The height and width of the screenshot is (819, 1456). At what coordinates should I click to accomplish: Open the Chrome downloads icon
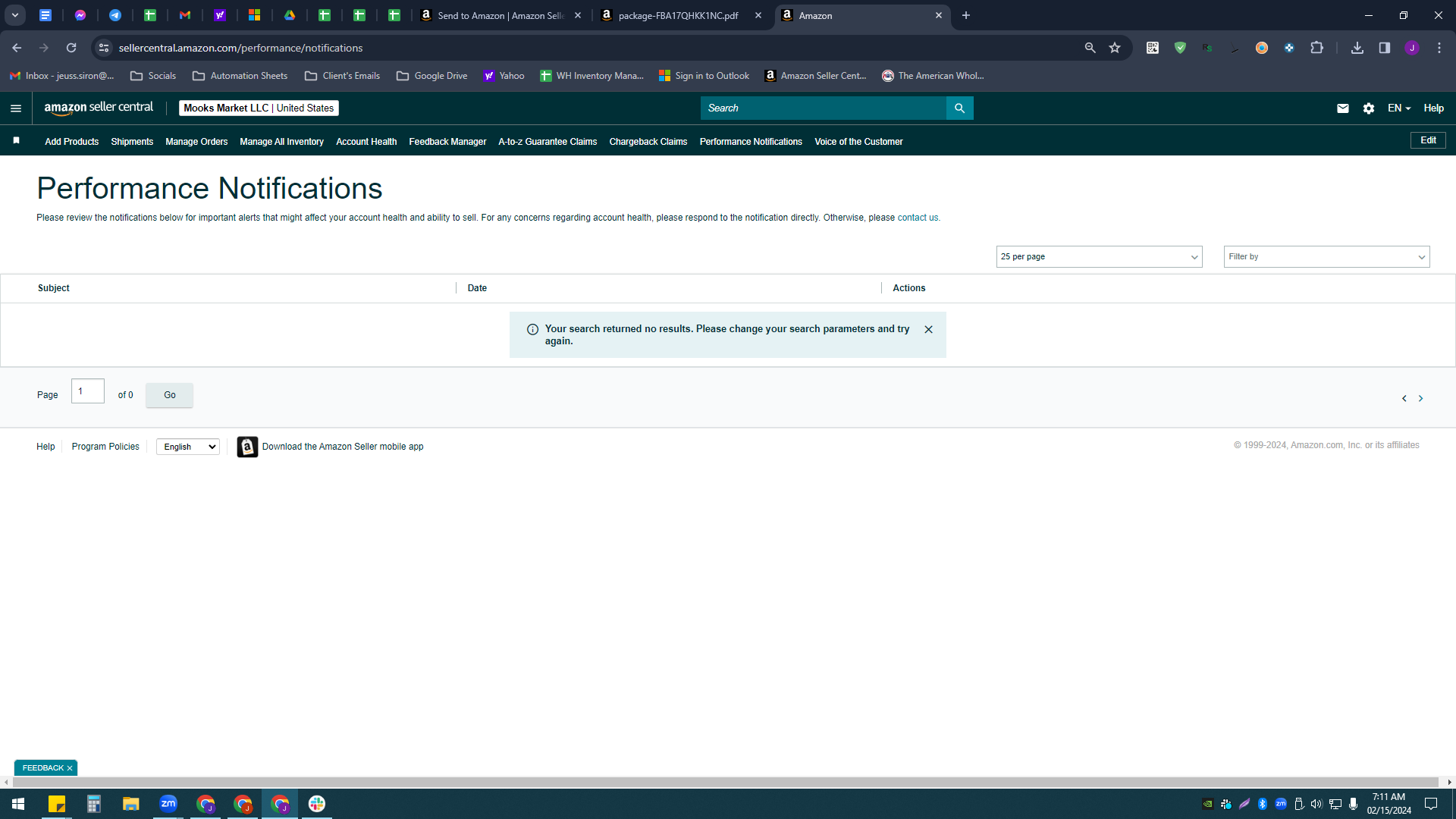pos(1357,48)
